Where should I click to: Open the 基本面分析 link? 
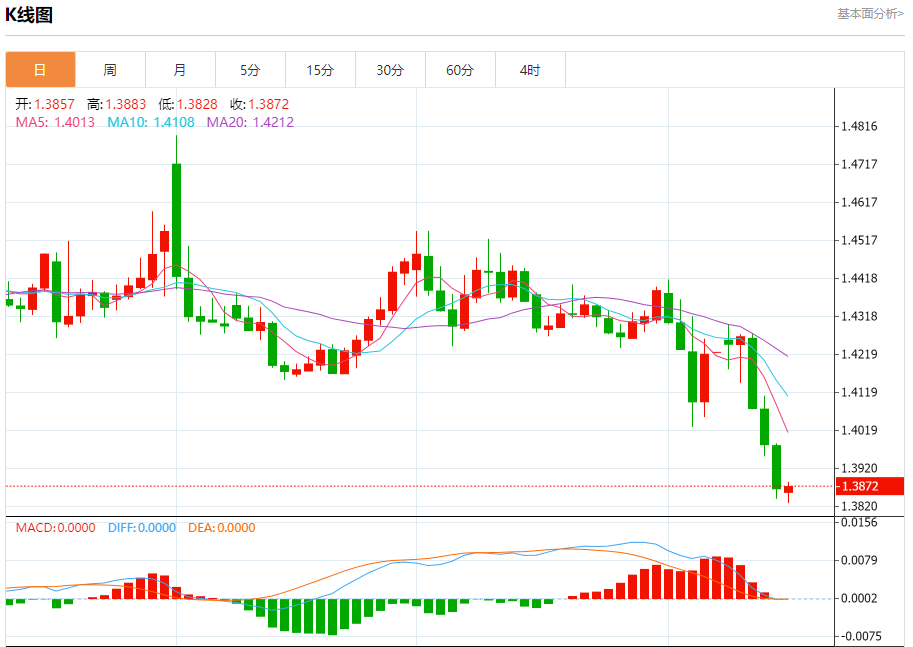870,13
